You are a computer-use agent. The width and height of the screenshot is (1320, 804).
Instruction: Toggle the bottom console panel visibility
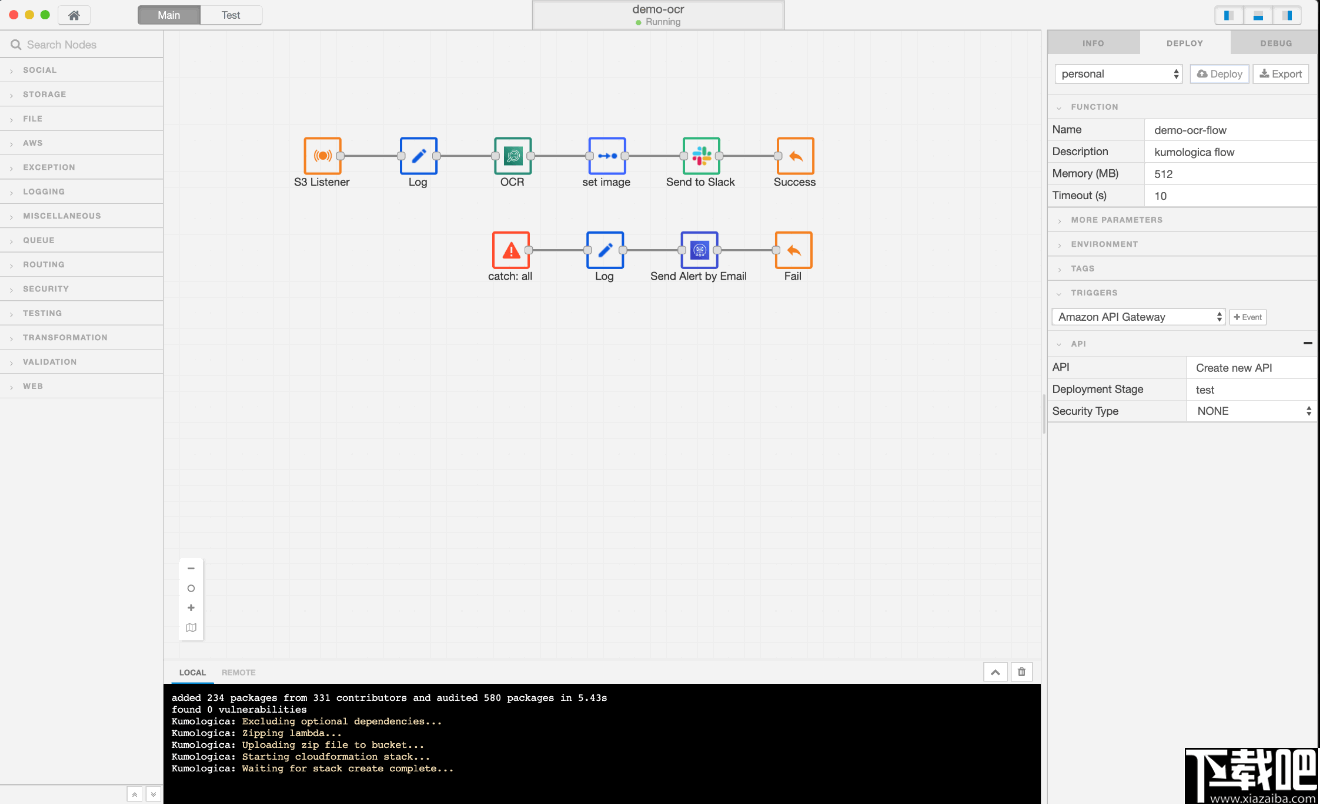1258,15
